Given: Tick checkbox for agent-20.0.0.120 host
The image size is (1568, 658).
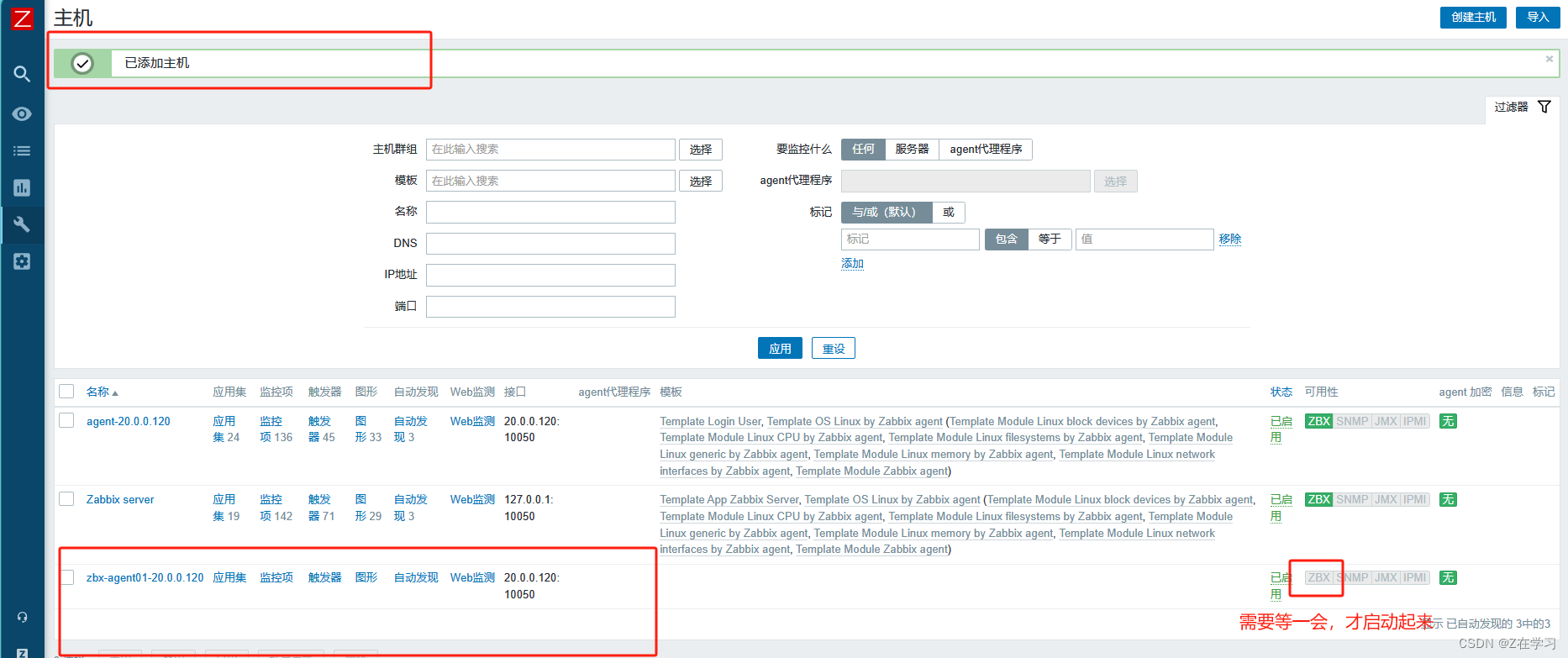Looking at the screenshot, I should coord(66,420).
